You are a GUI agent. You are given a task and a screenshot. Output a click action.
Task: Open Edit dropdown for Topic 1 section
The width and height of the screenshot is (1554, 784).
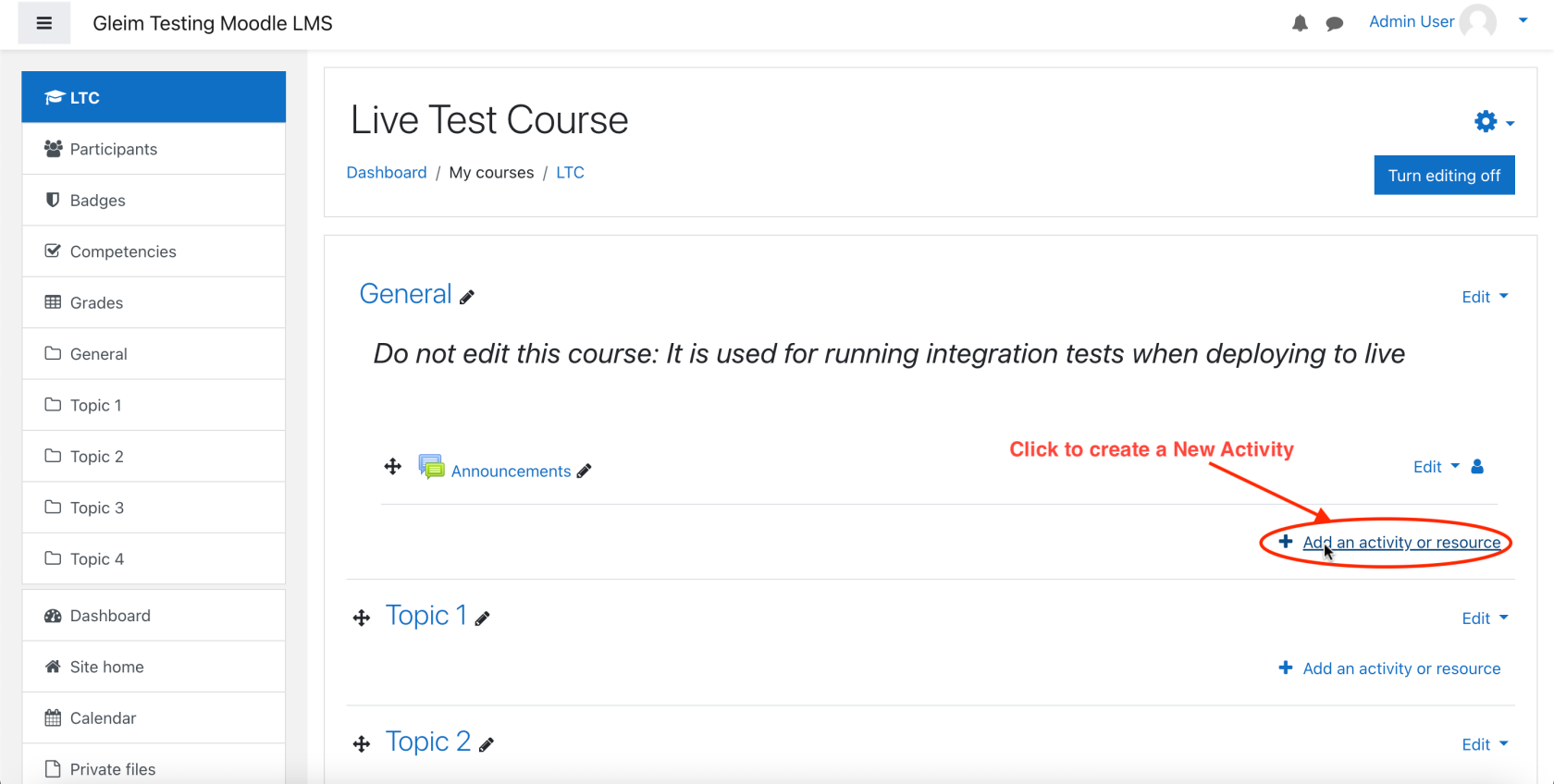pyautogui.click(x=1485, y=619)
